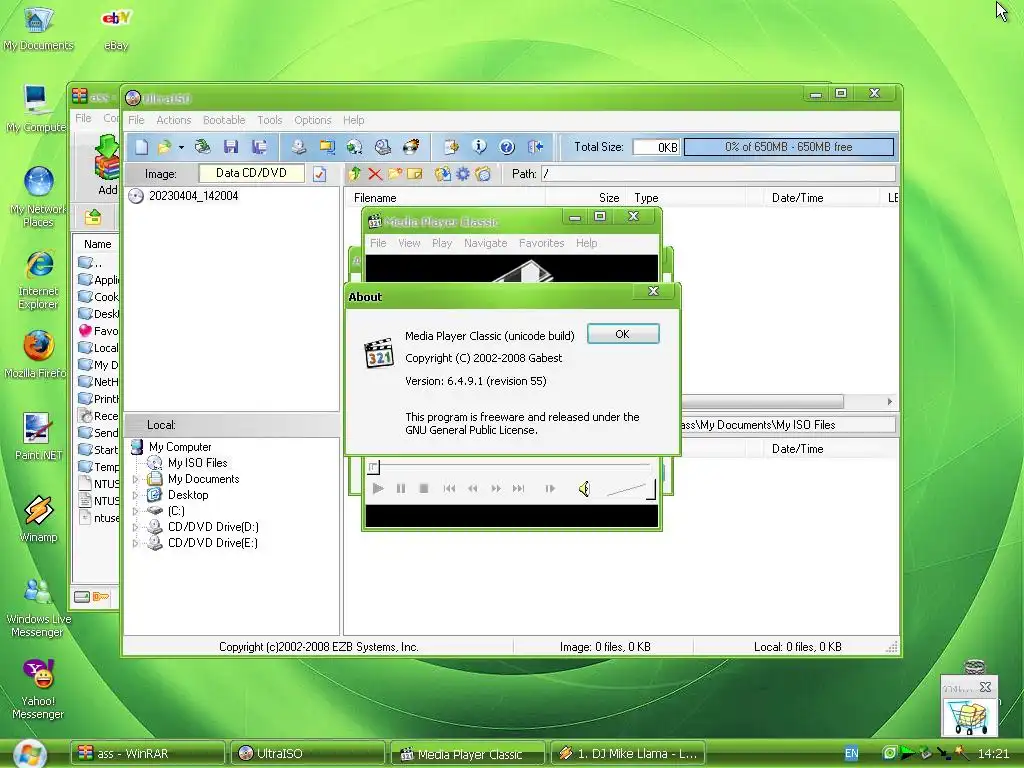Click the blue info icon in UltraISO toolbar
1024x768 pixels.
pyautogui.click(x=479, y=147)
